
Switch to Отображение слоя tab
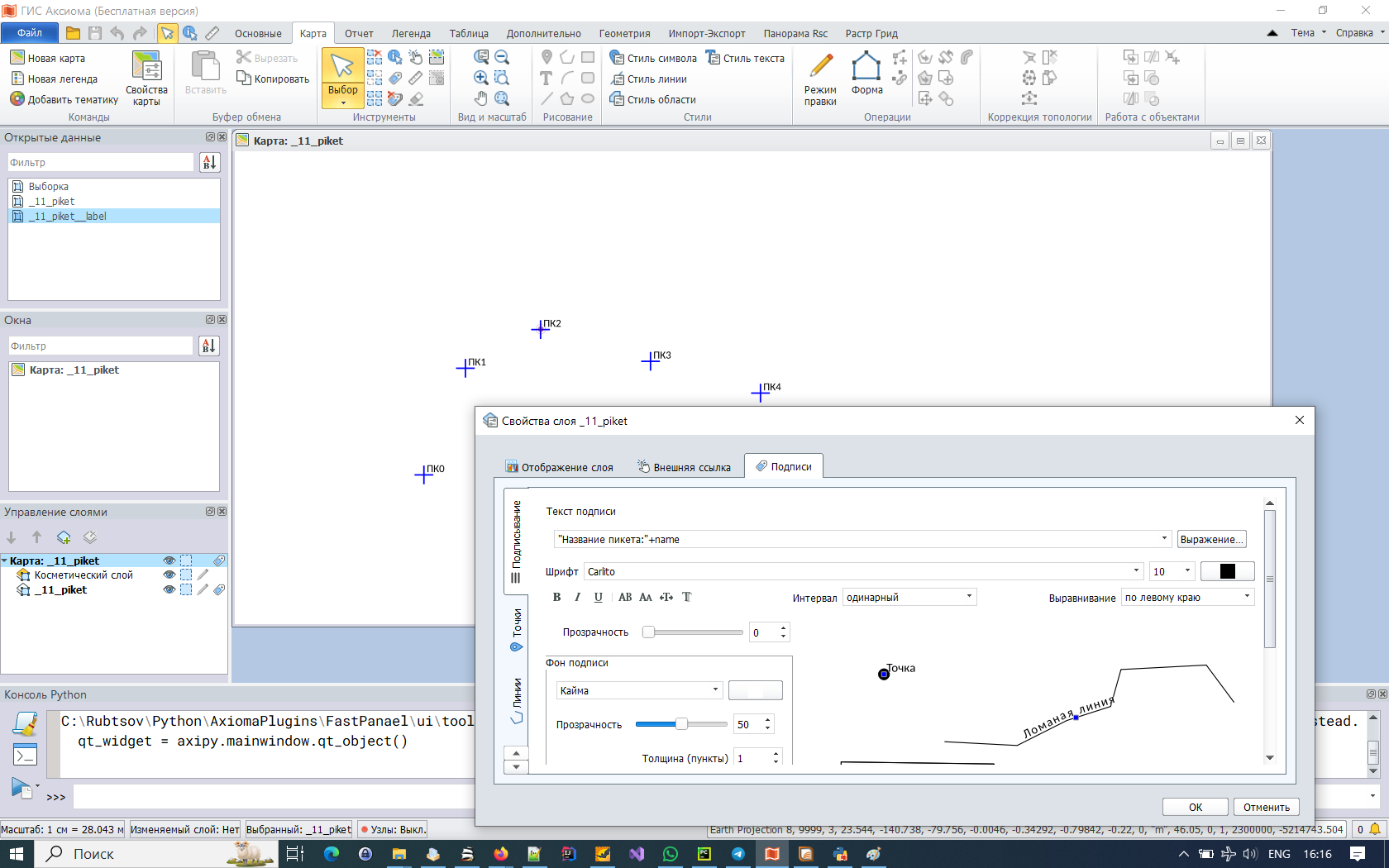[560, 467]
